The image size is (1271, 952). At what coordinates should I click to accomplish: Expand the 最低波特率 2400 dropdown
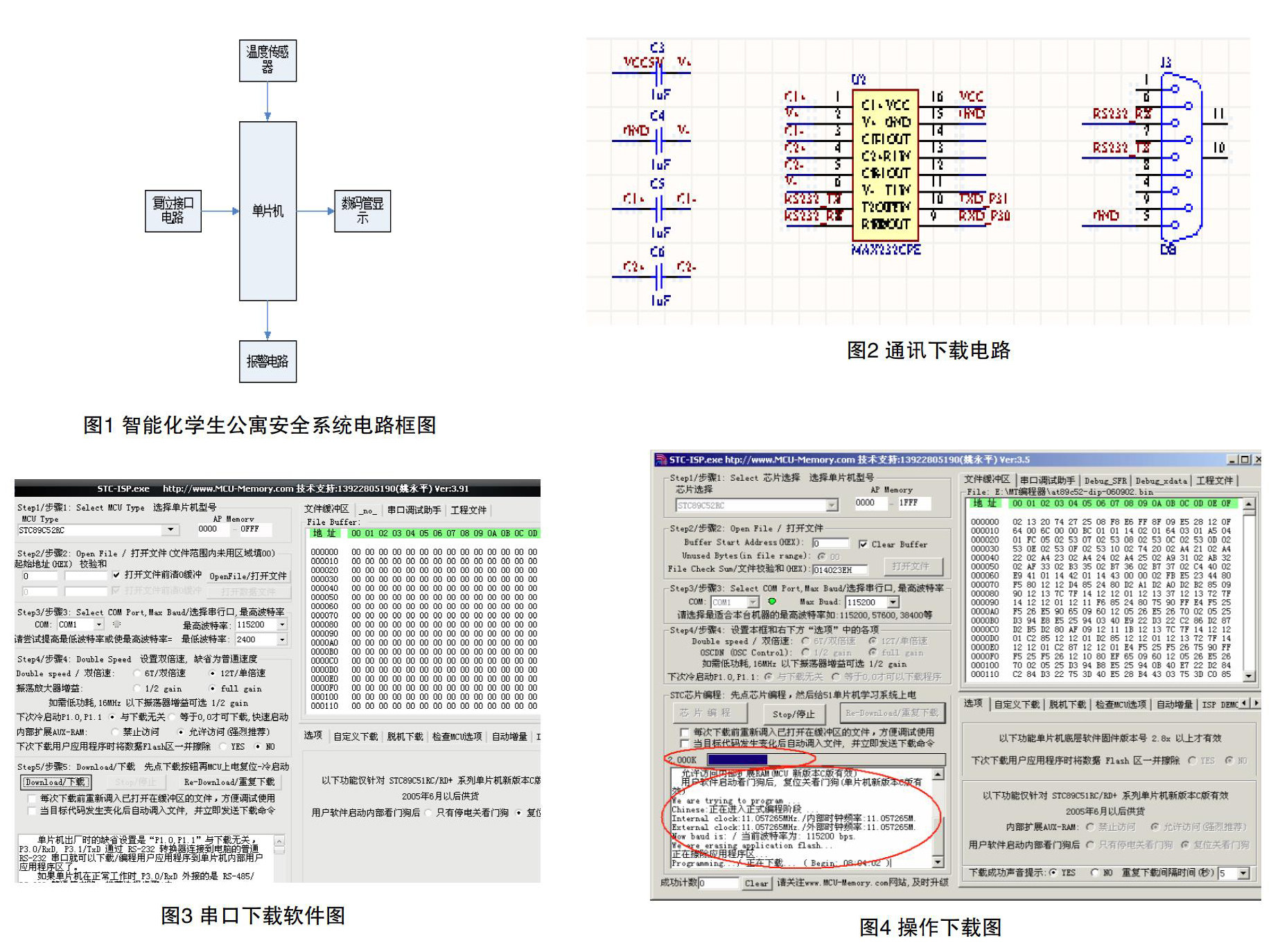pos(282,640)
